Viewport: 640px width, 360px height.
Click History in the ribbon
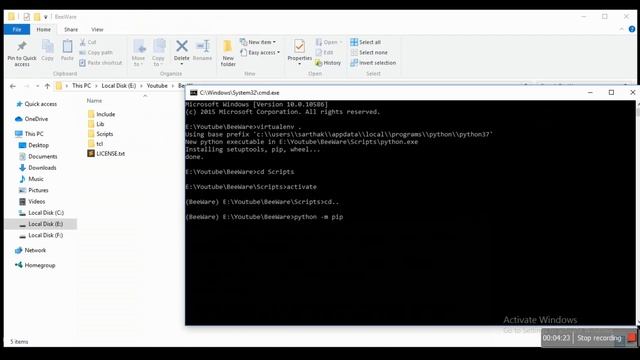click(x=328, y=63)
